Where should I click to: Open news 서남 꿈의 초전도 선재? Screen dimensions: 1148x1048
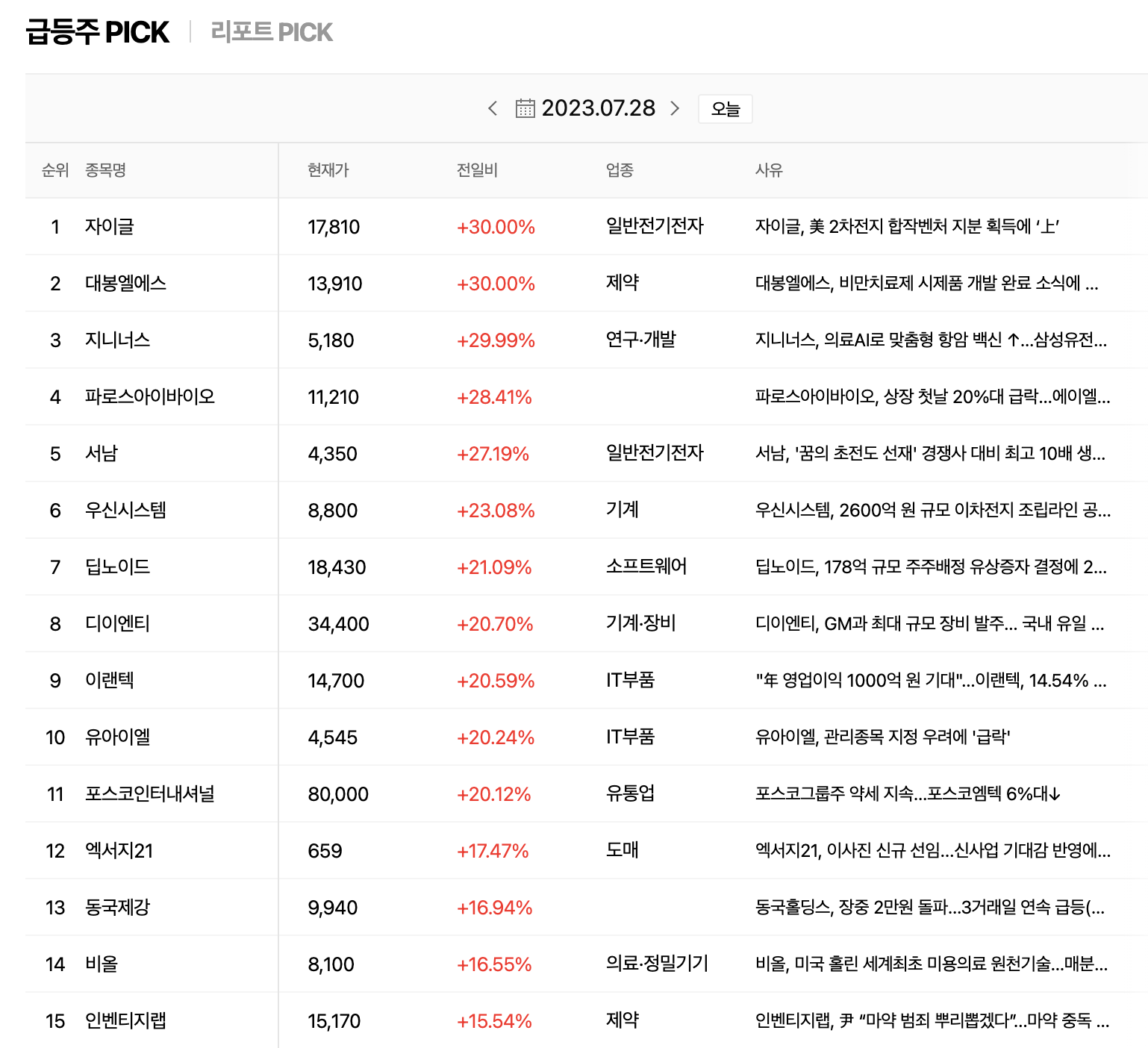[x=931, y=453]
